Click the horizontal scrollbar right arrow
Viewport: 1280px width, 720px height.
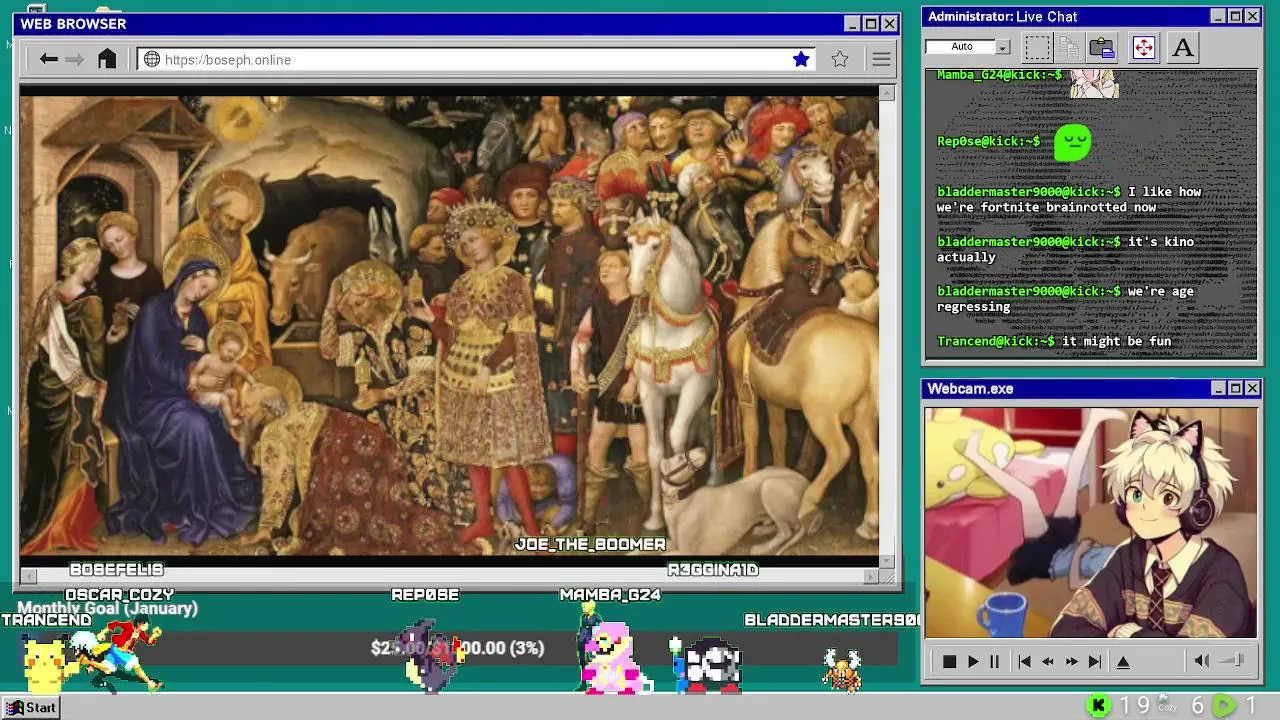871,576
